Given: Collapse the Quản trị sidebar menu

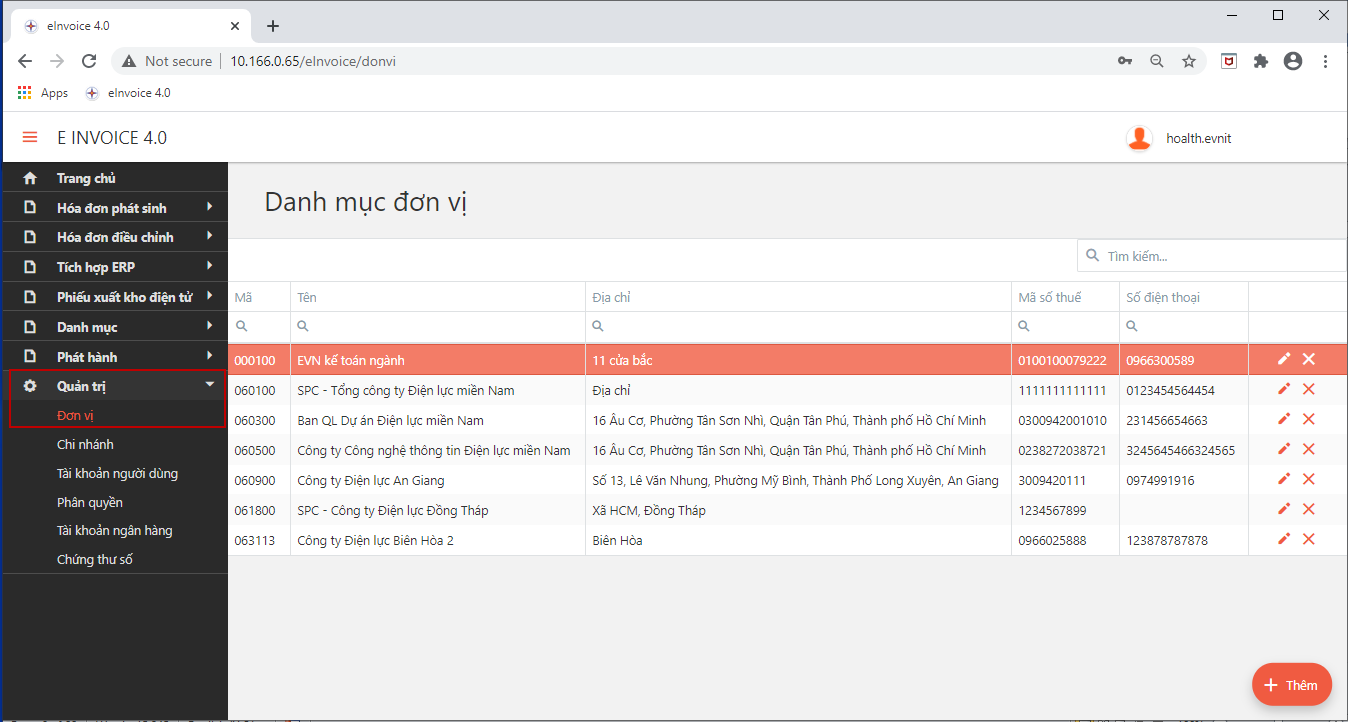Looking at the screenshot, I should tap(116, 386).
